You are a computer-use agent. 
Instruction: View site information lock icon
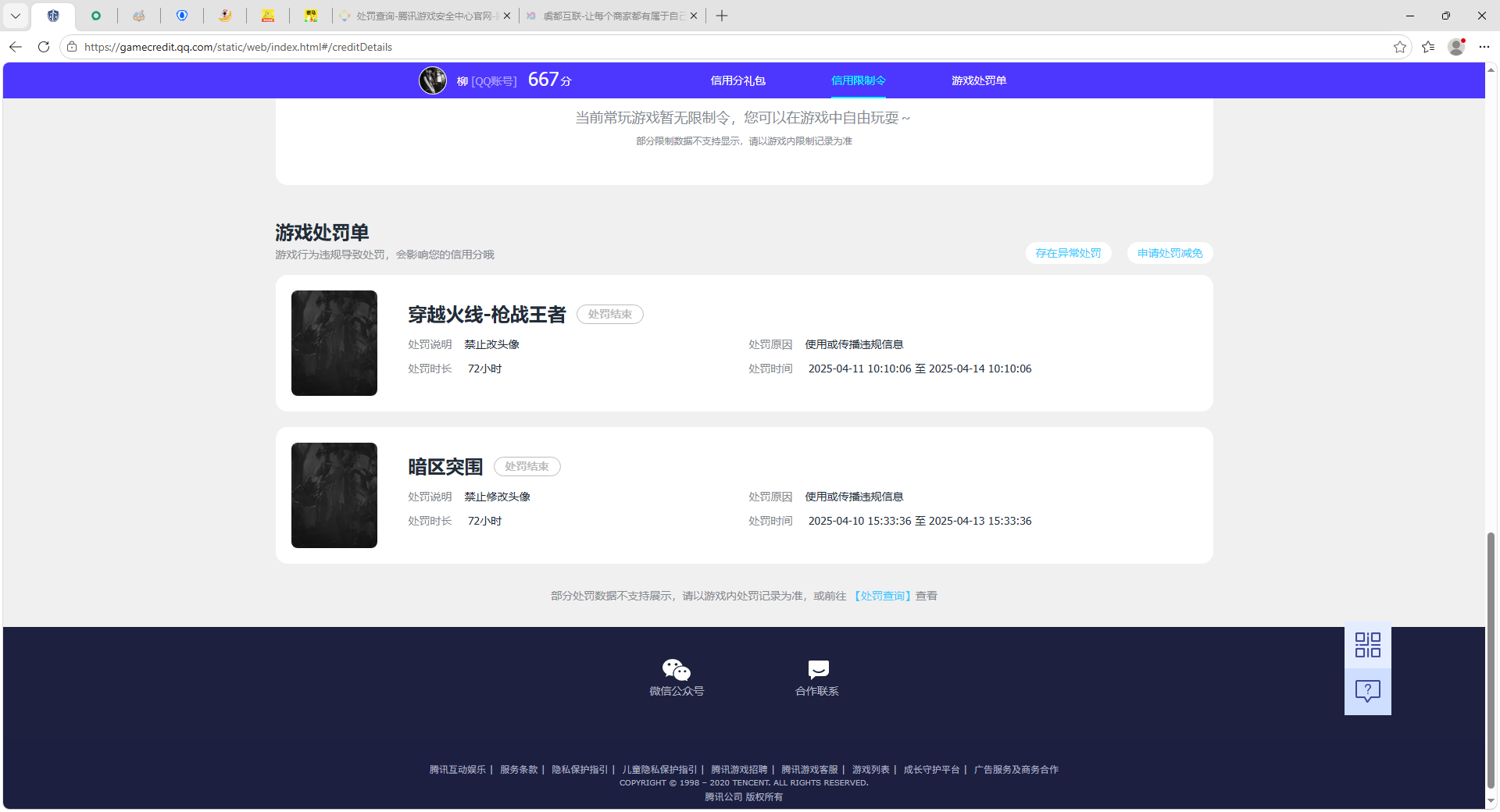pos(72,47)
